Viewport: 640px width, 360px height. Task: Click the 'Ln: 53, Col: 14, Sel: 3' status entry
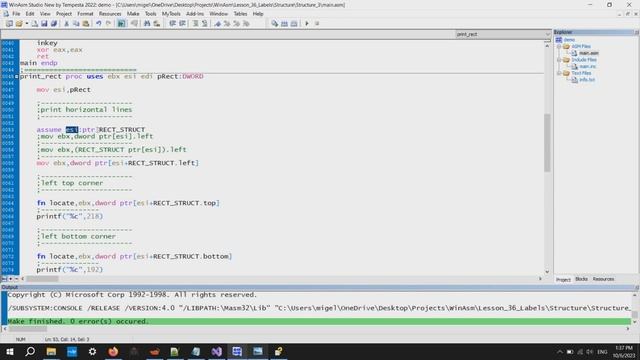pyautogui.click(x=67, y=339)
